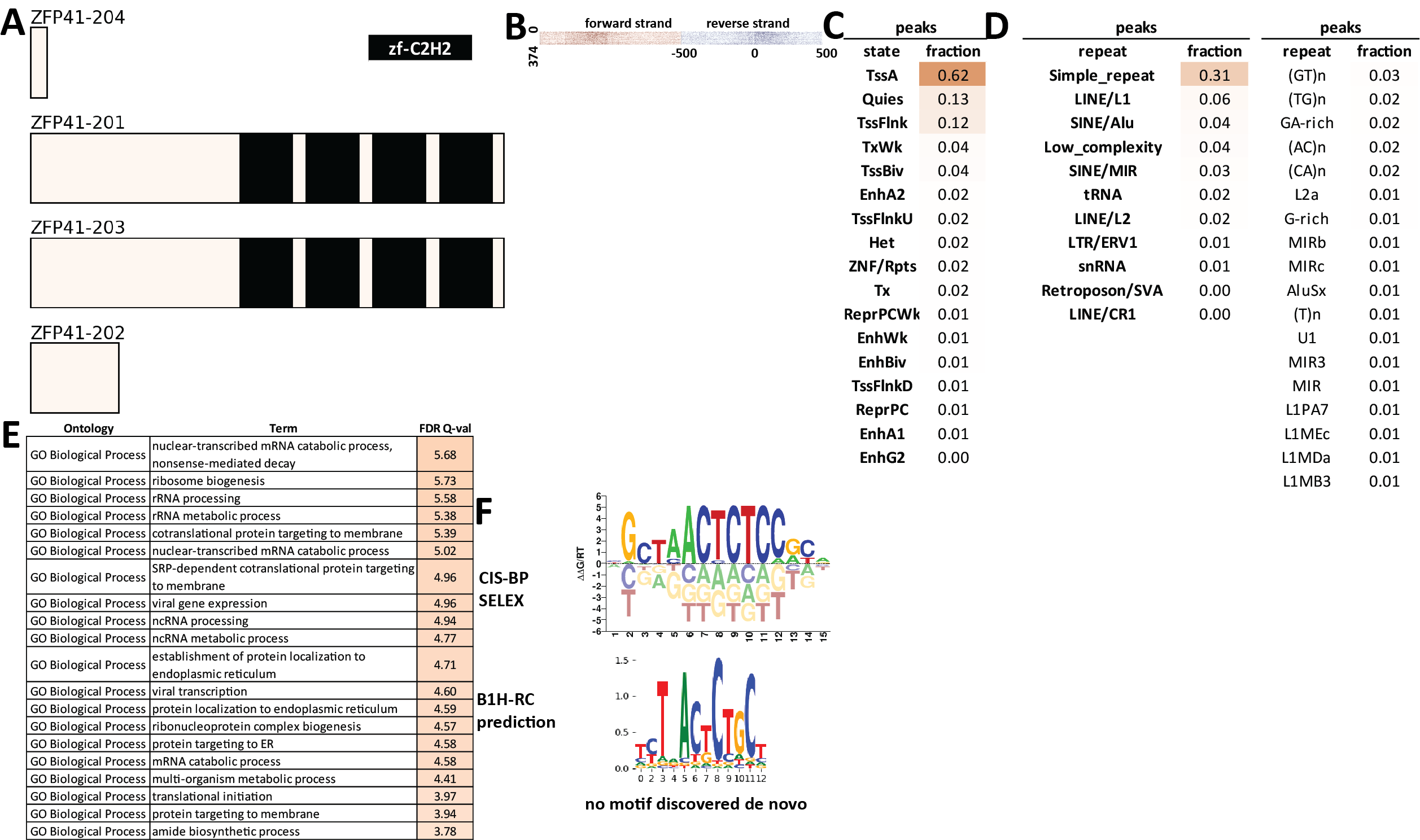Click the panel E letter label
Viewport: 1420px width, 840px height.
click(11, 435)
